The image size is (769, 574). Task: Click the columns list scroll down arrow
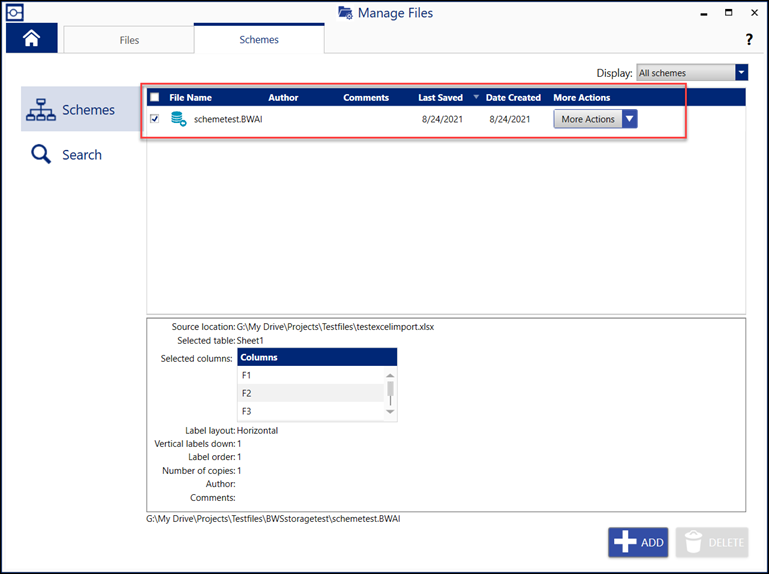click(x=390, y=412)
